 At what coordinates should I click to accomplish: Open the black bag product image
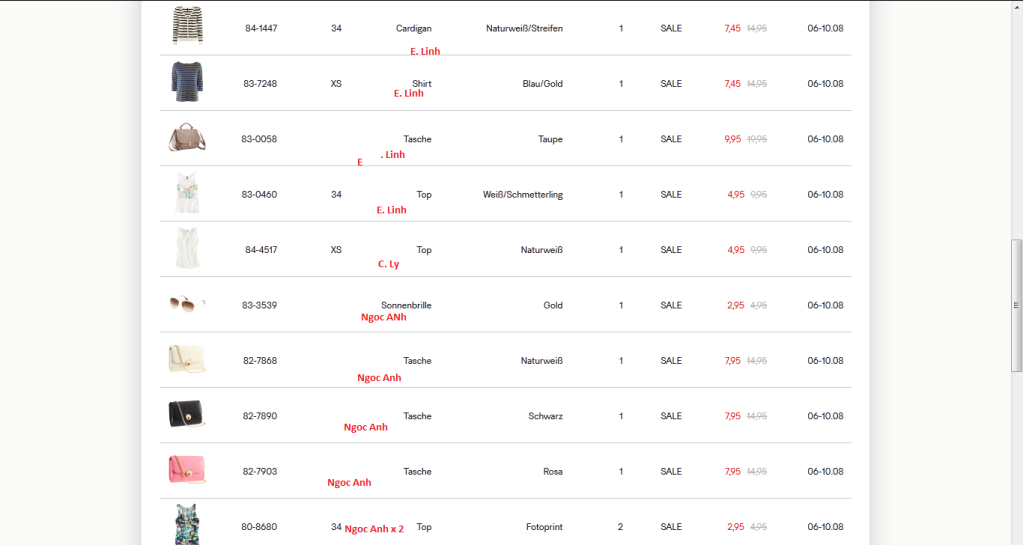pyautogui.click(x=187, y=414)
